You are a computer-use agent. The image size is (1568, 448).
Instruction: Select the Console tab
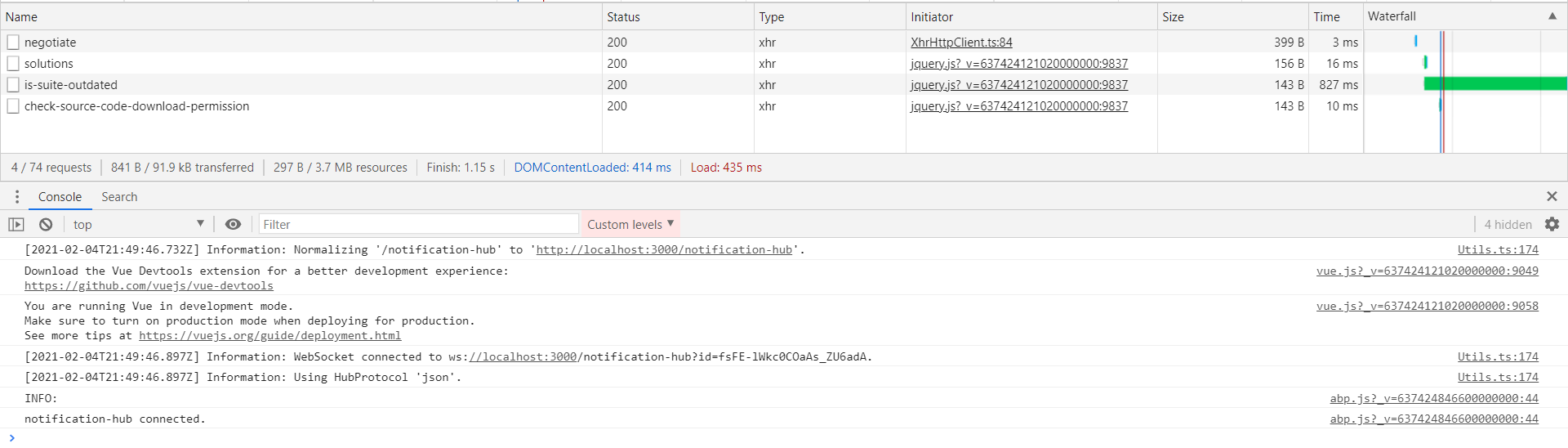pyautogui.click(x=60, y=197)
